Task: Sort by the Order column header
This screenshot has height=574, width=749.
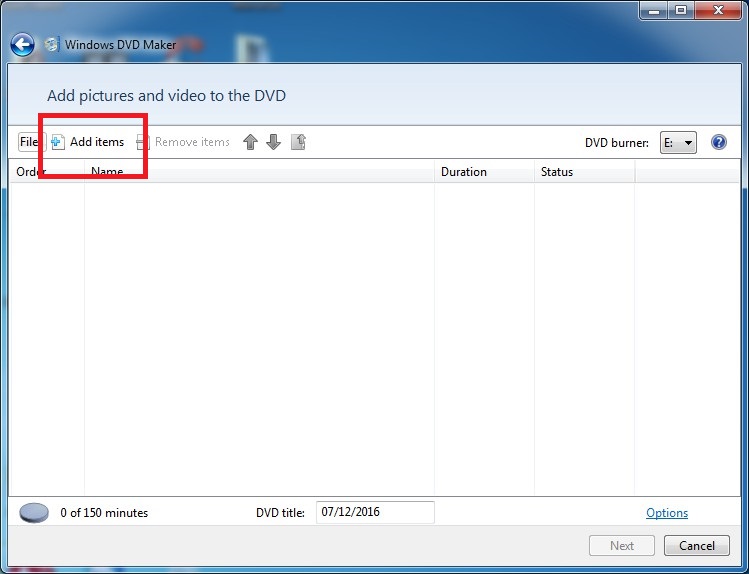Action: (x=47, y=172)
